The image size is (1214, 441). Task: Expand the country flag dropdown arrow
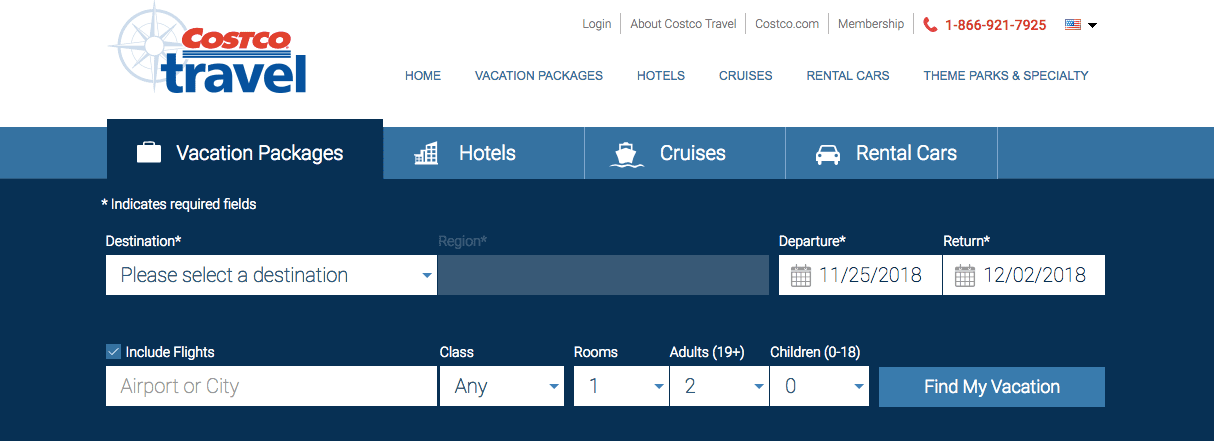[x=1092, y=25]
